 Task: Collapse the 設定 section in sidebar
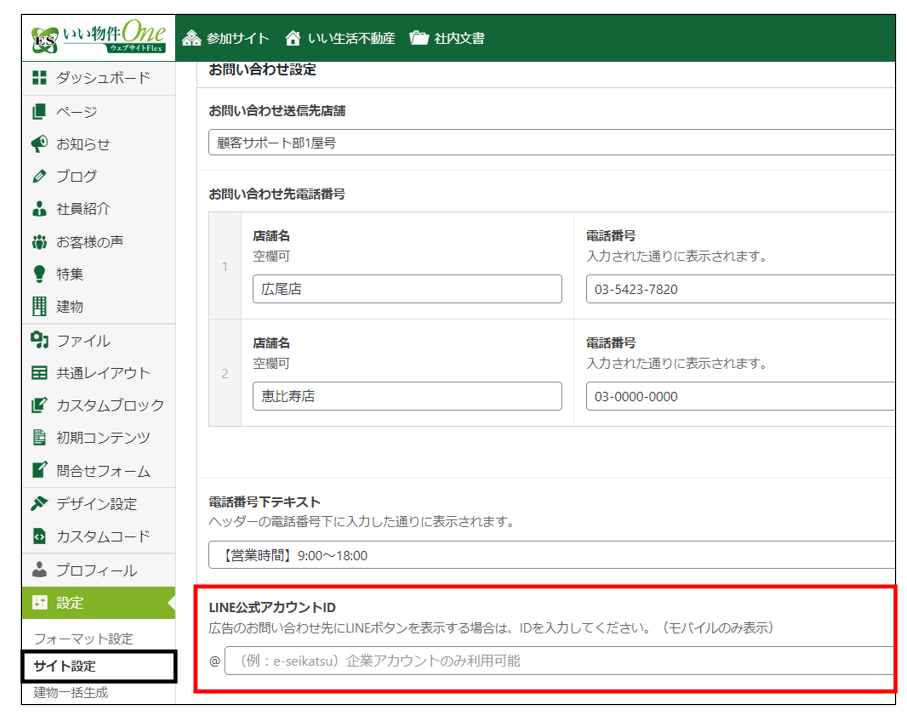98,603
